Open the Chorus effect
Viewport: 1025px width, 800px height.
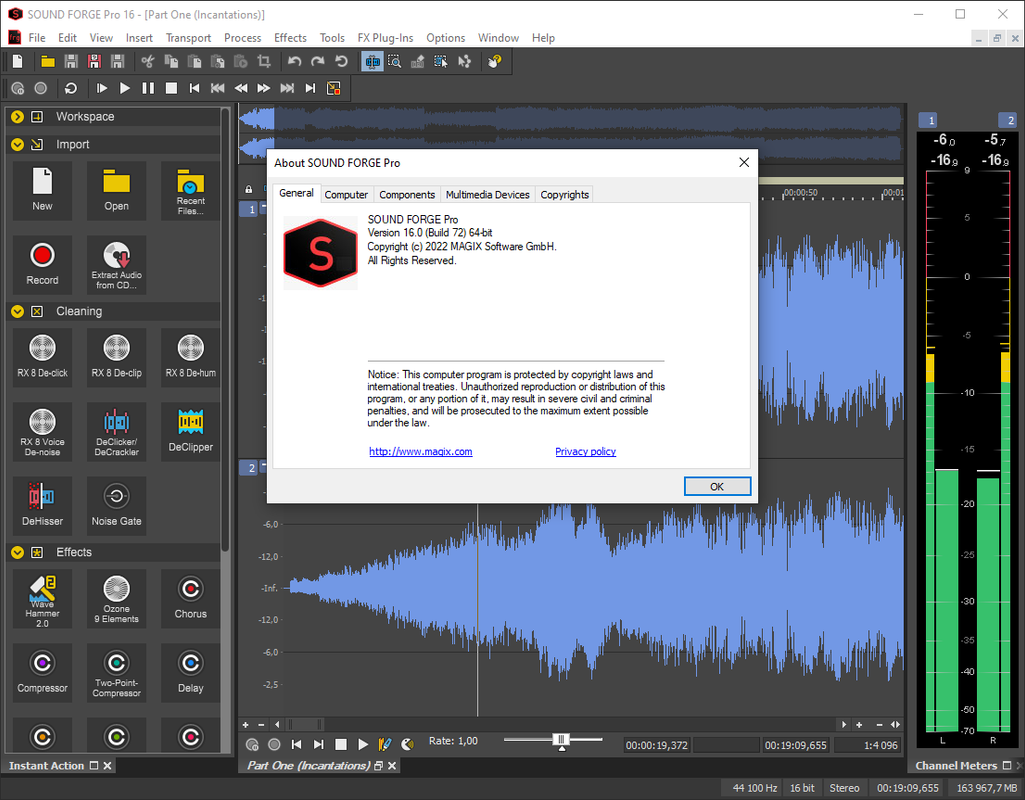click(x=190, y=599)
